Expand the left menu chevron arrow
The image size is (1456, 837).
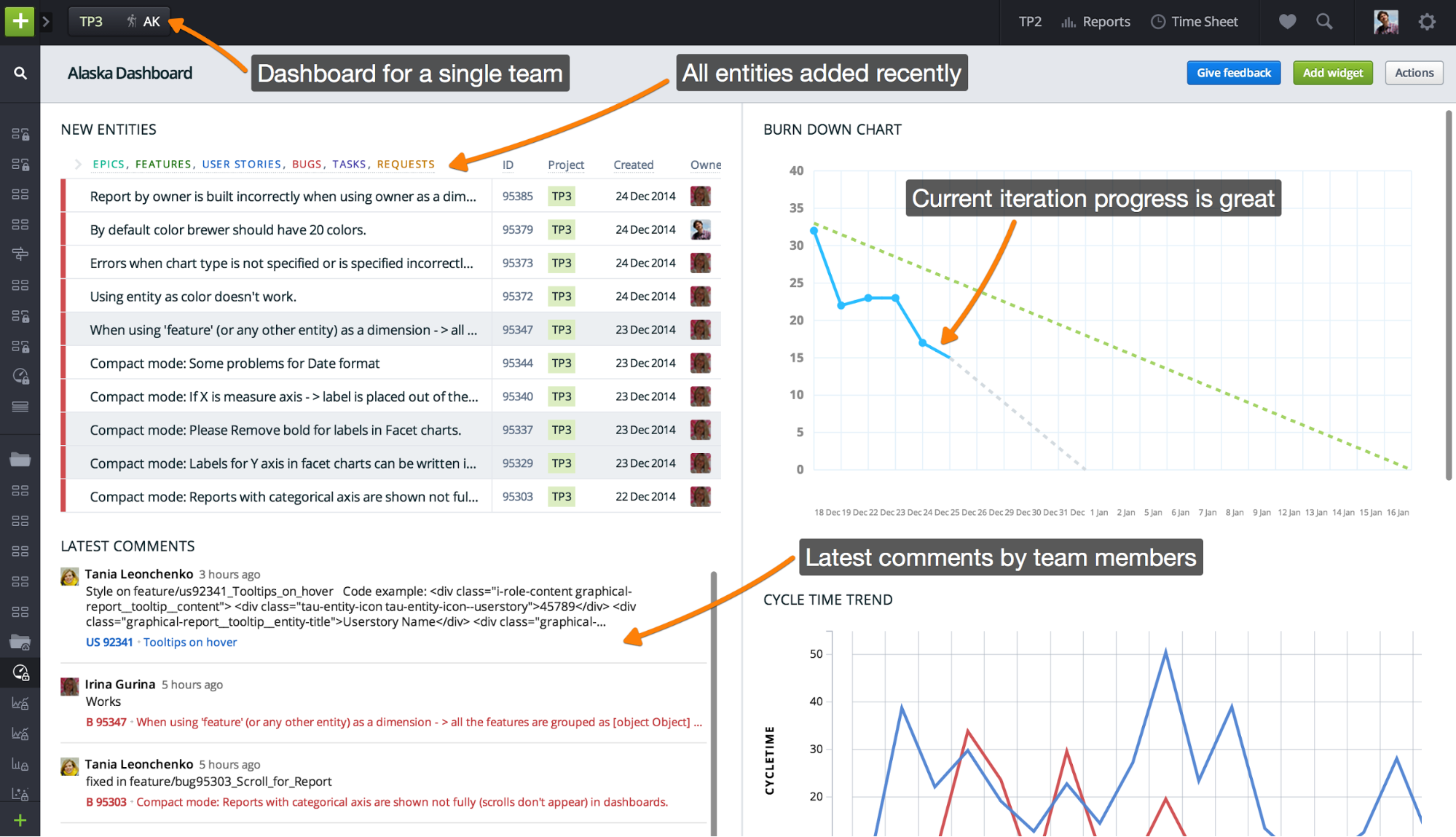46,21
